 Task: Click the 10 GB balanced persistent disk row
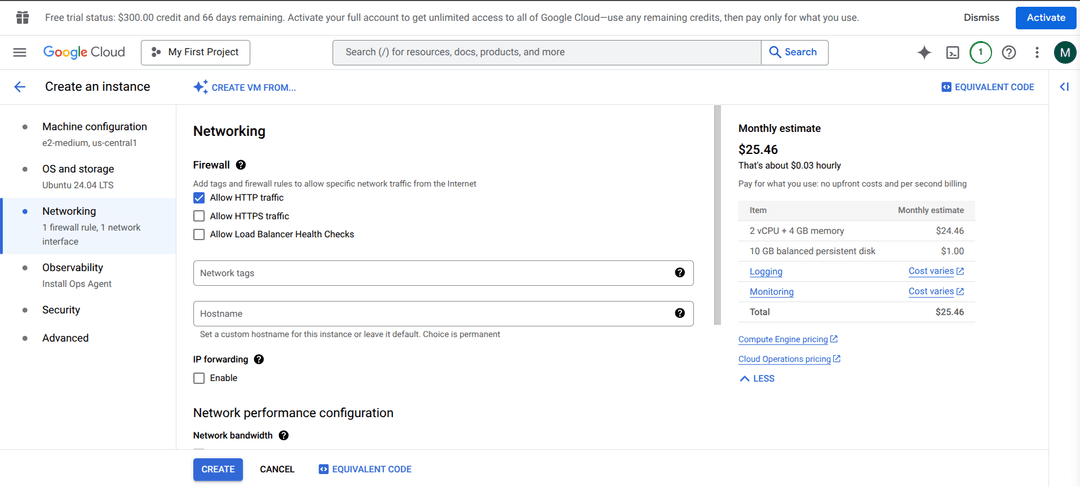pyautogui.click(x=857, y=251)
